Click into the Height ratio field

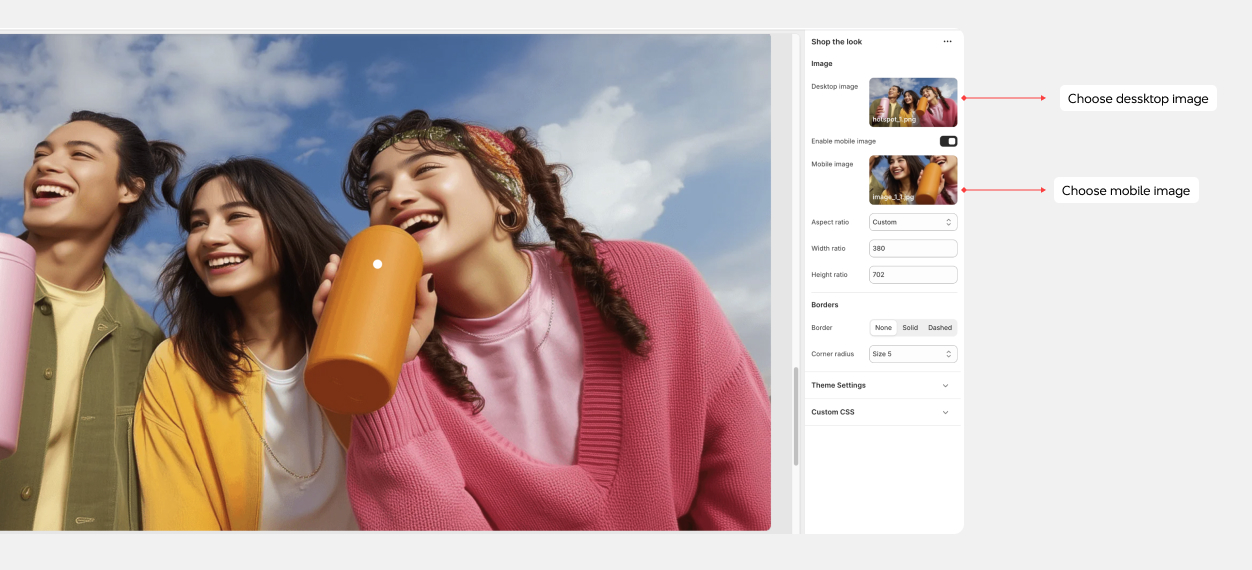[x=912, y=275]
